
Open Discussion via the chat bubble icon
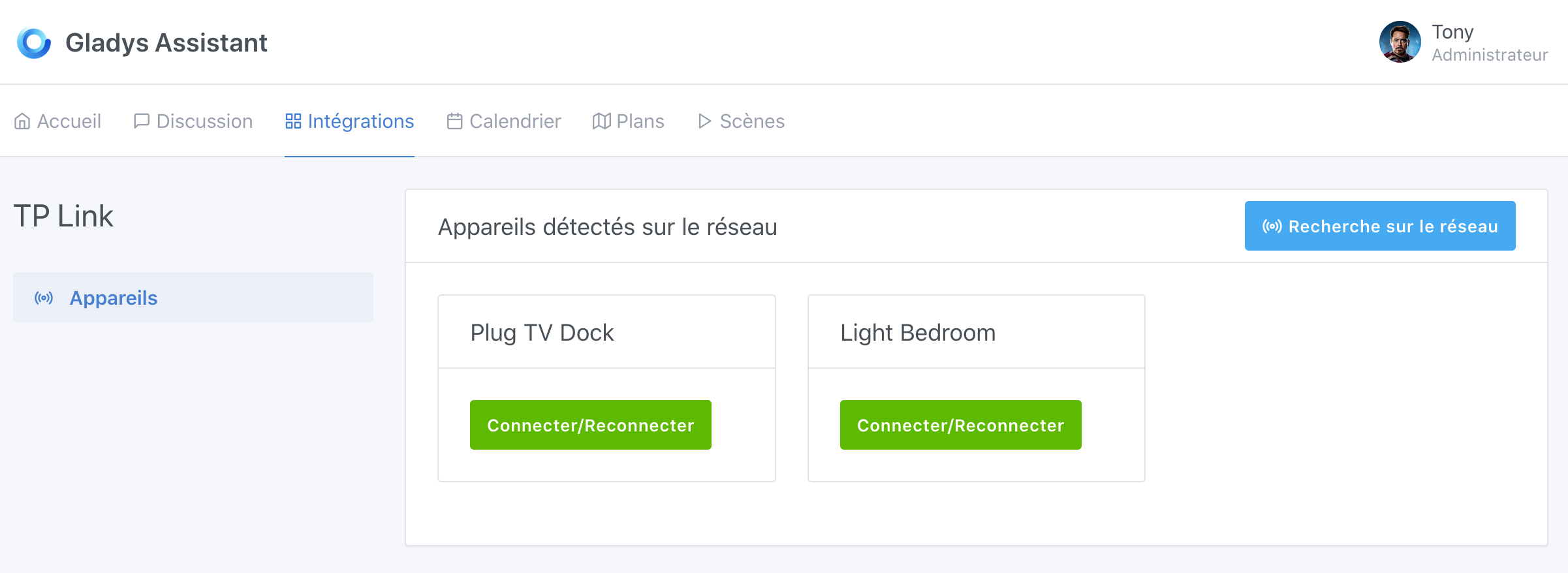[x=142, y=120]
